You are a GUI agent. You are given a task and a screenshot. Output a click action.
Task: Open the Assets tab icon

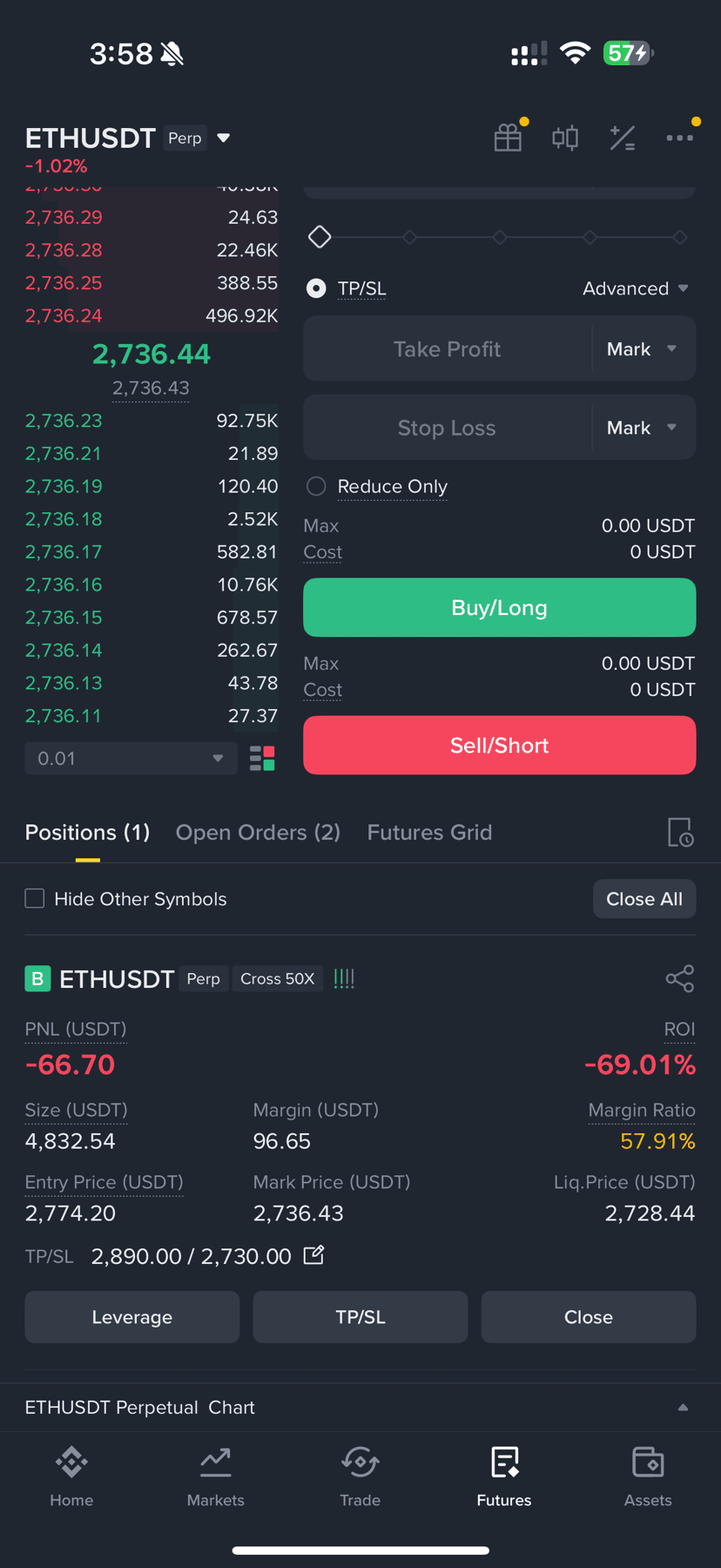point(648,1477)
